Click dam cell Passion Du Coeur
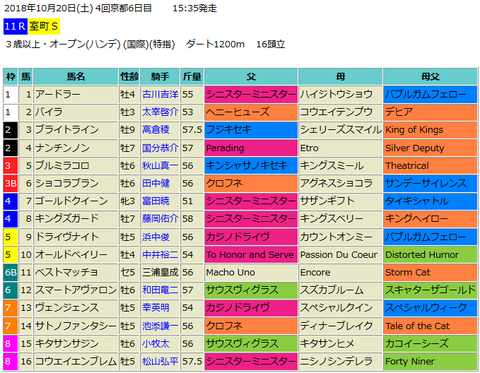 click(x=340, y=255)
